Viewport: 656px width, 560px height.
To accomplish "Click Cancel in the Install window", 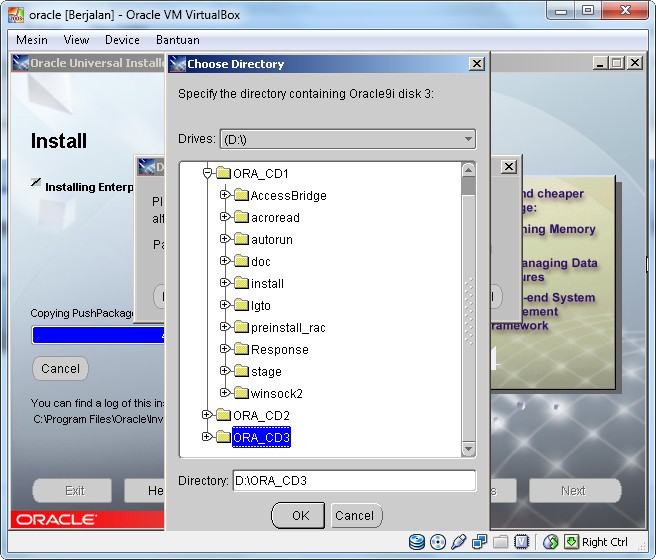I will [x=60, y=368].
